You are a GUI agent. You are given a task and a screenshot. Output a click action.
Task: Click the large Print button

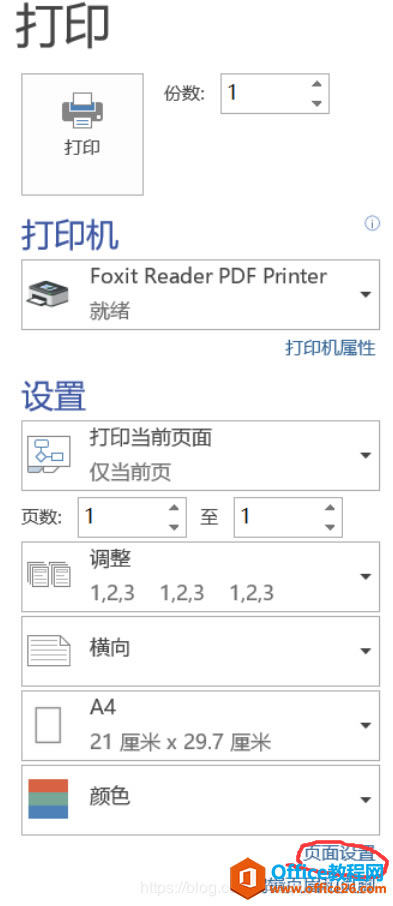click(x=82, y=134)
